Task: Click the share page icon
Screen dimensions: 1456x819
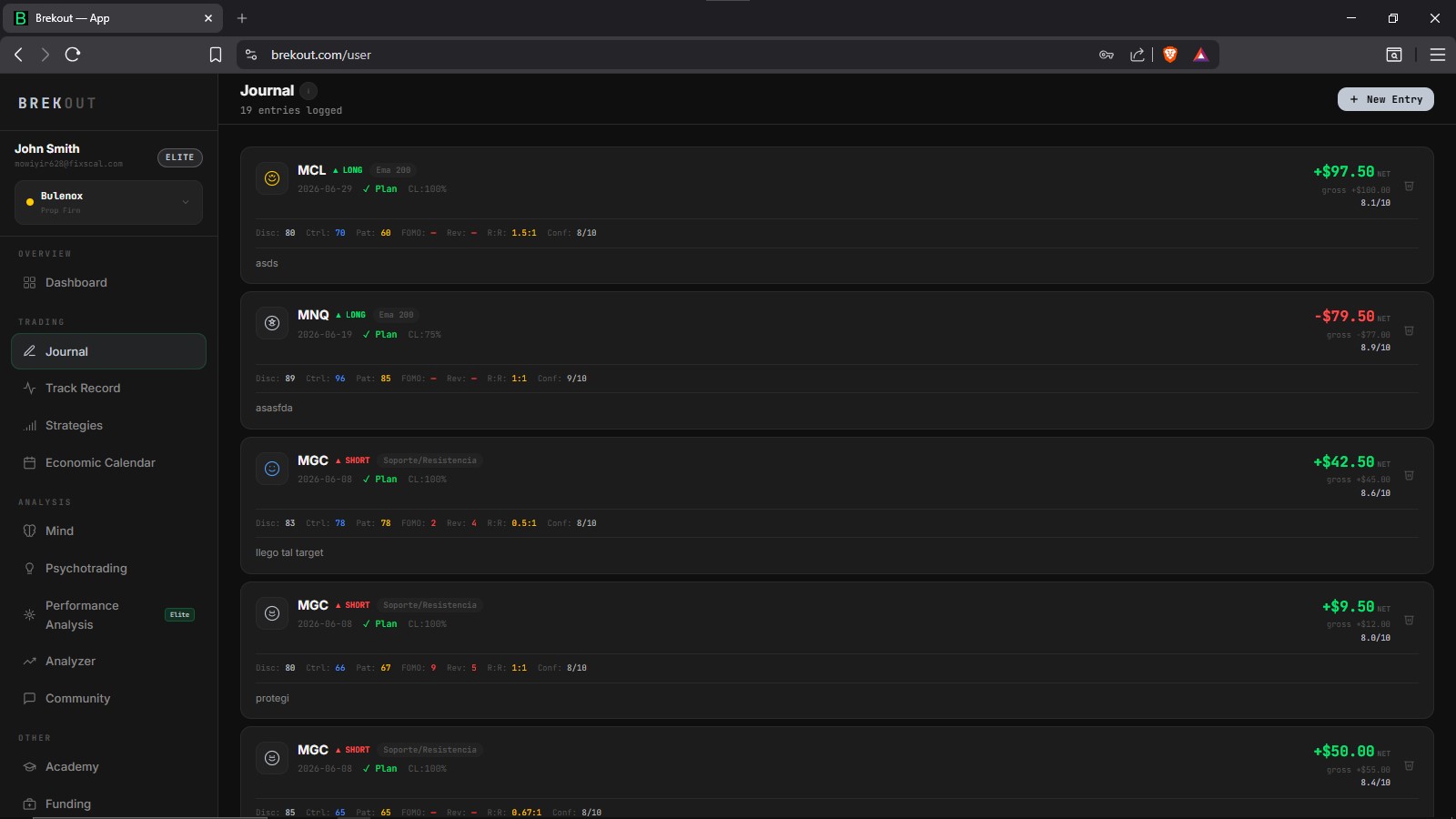Action: 1137,55
